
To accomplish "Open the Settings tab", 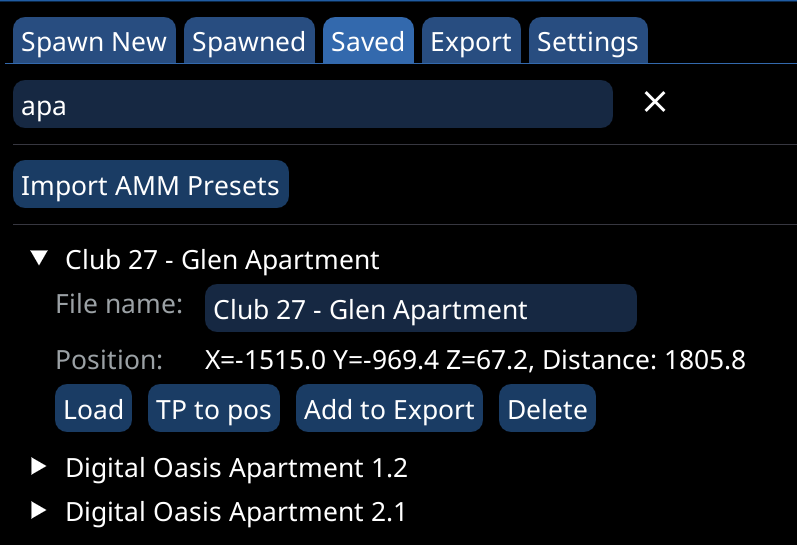I will pos(587,42).
